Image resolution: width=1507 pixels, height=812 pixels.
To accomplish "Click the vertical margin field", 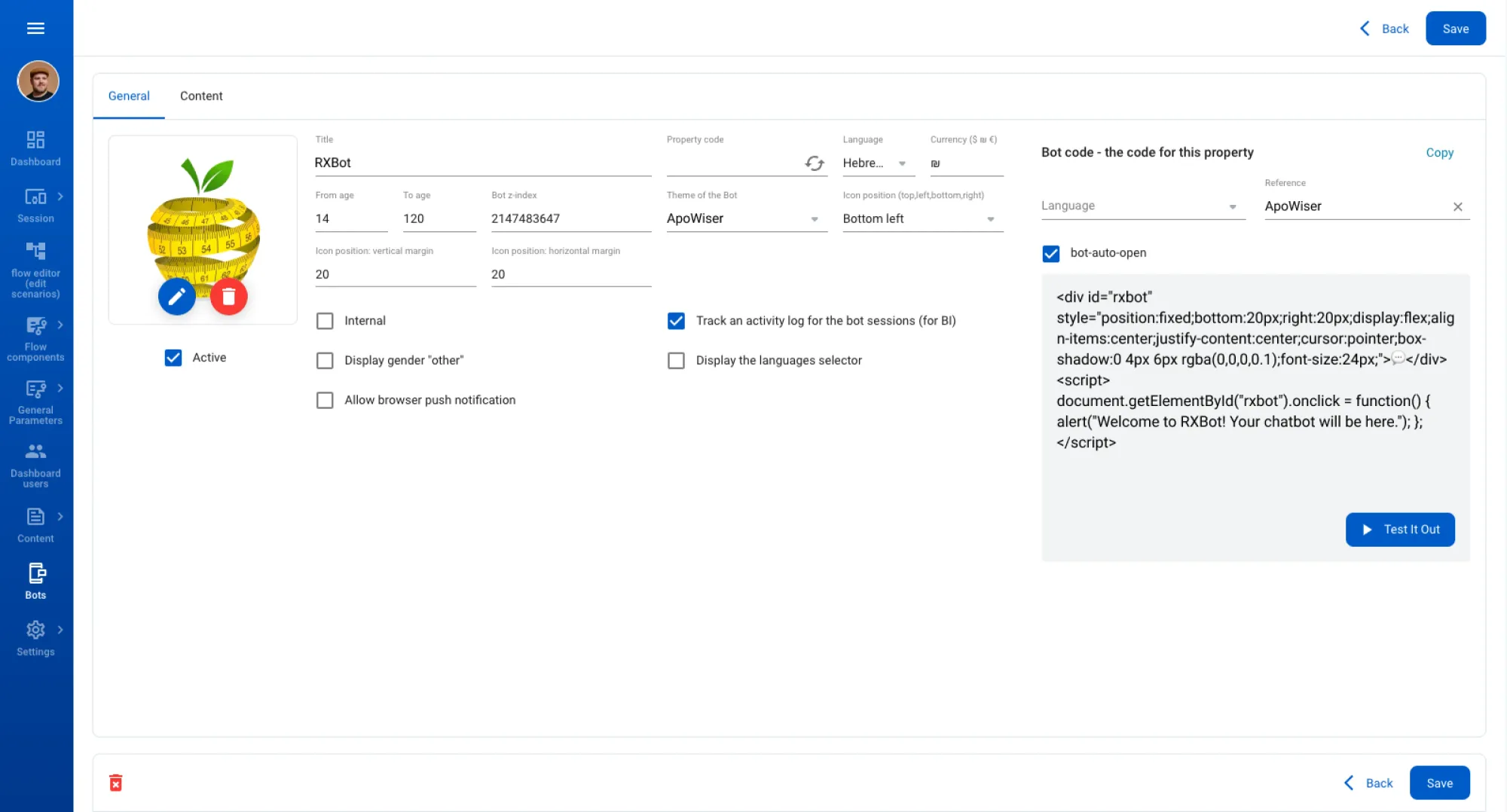I will [396, 274].
